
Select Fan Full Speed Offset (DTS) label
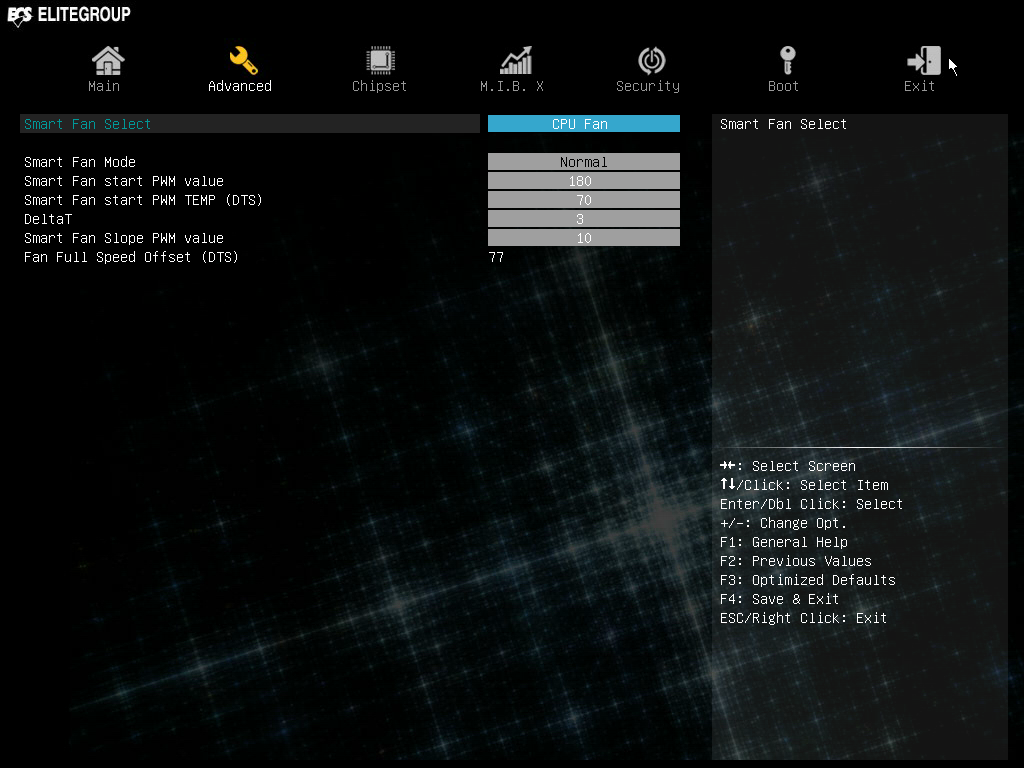pyautogui.click(x=131, y=257)
